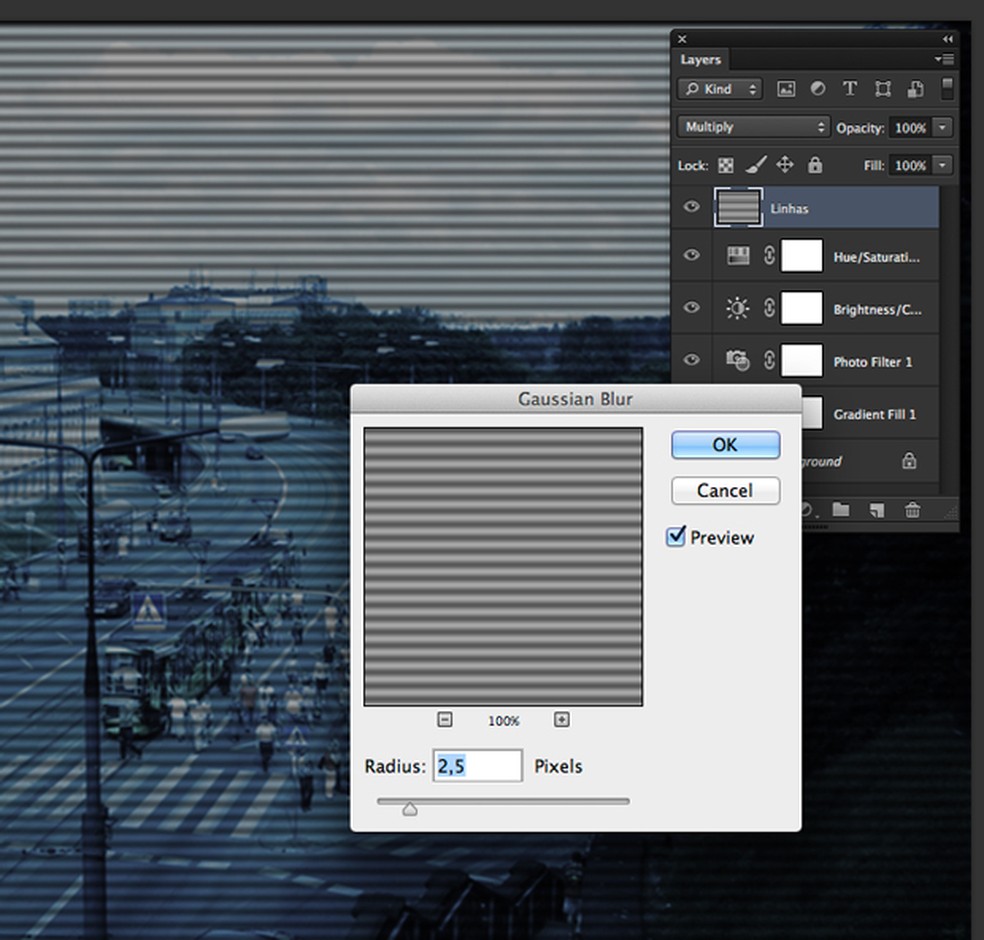Expand the Opacity slider dropdown arrow

click(x=942, y=127)
